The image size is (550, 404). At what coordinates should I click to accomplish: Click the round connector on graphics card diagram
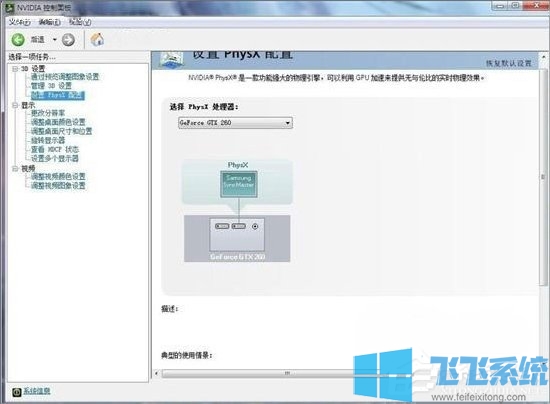pos(255,227)
